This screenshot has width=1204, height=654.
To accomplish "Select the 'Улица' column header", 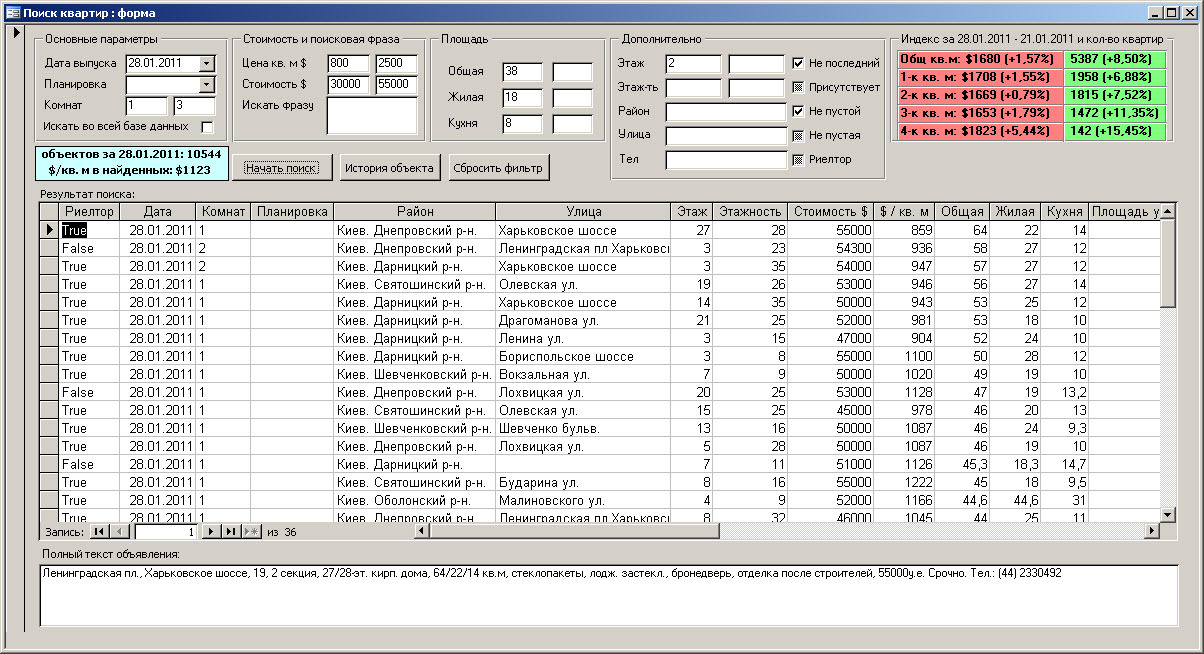I will coord(583,212).
